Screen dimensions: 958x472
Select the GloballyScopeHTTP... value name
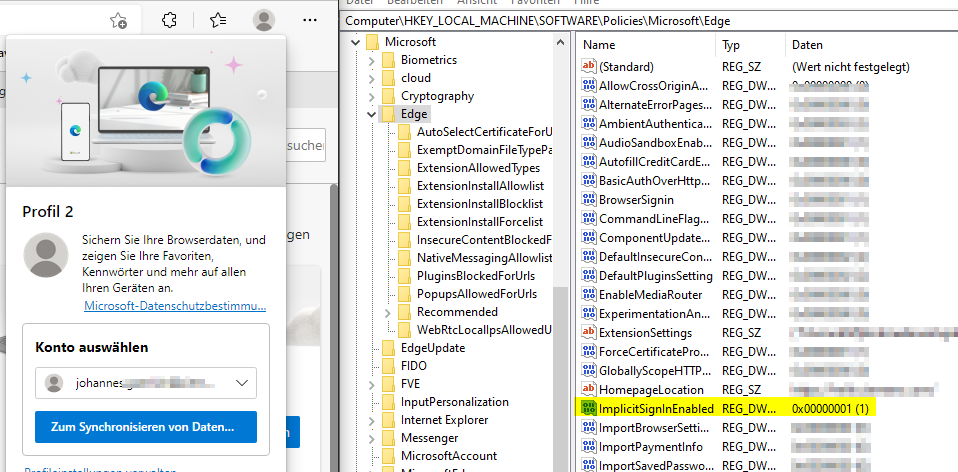coord(655,371)
